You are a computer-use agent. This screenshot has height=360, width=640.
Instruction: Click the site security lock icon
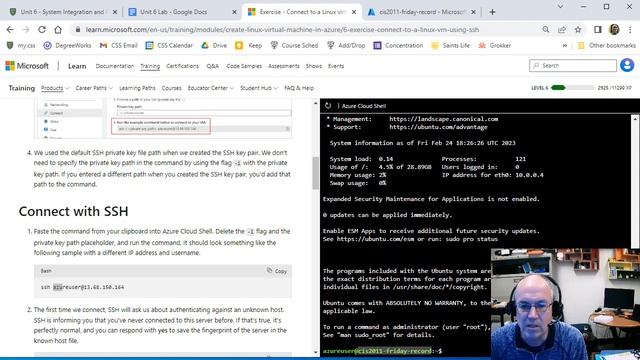tap(78, 29)
